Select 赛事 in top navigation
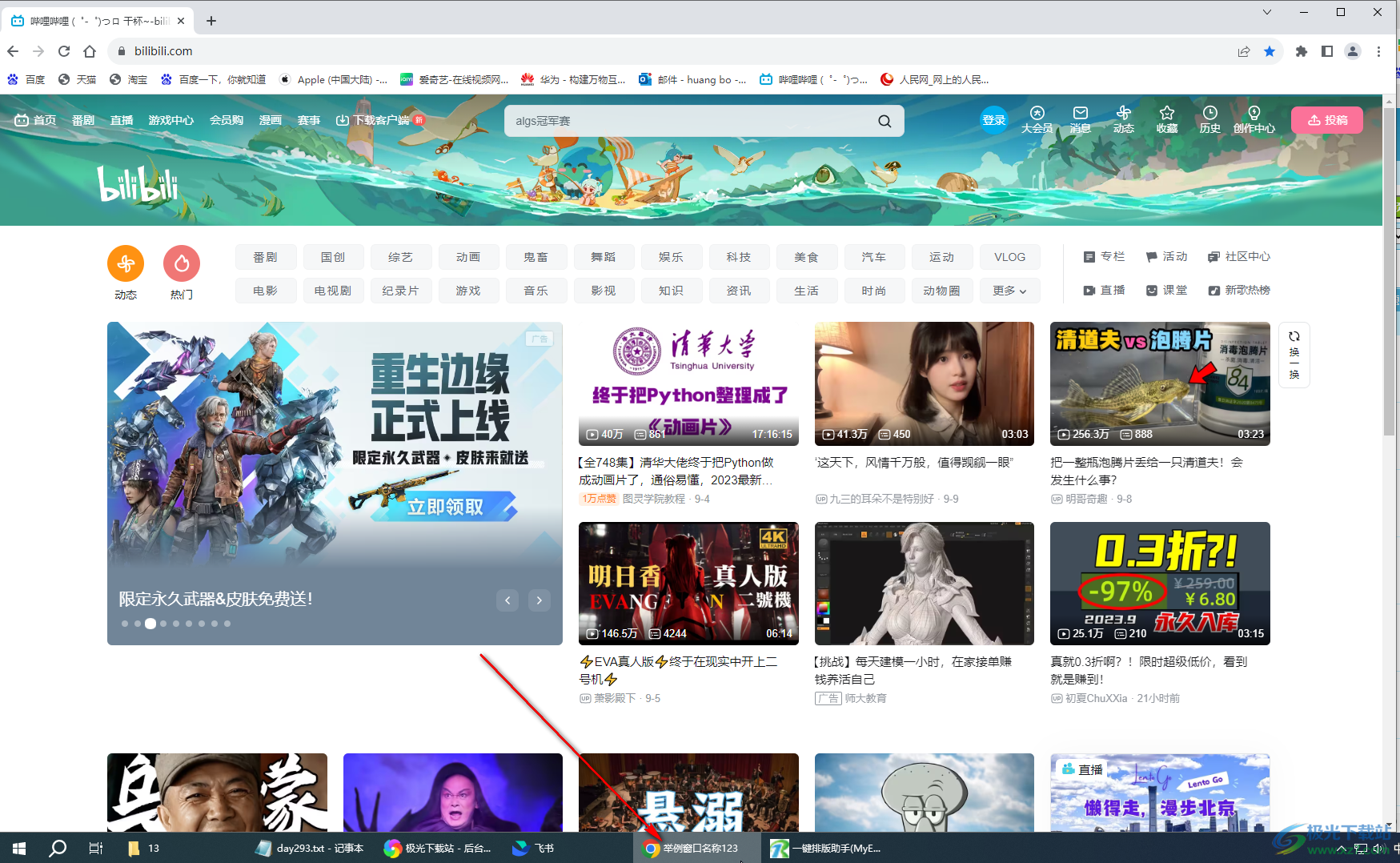Viewport: 1400px width, 863px height. click(309, 120)
